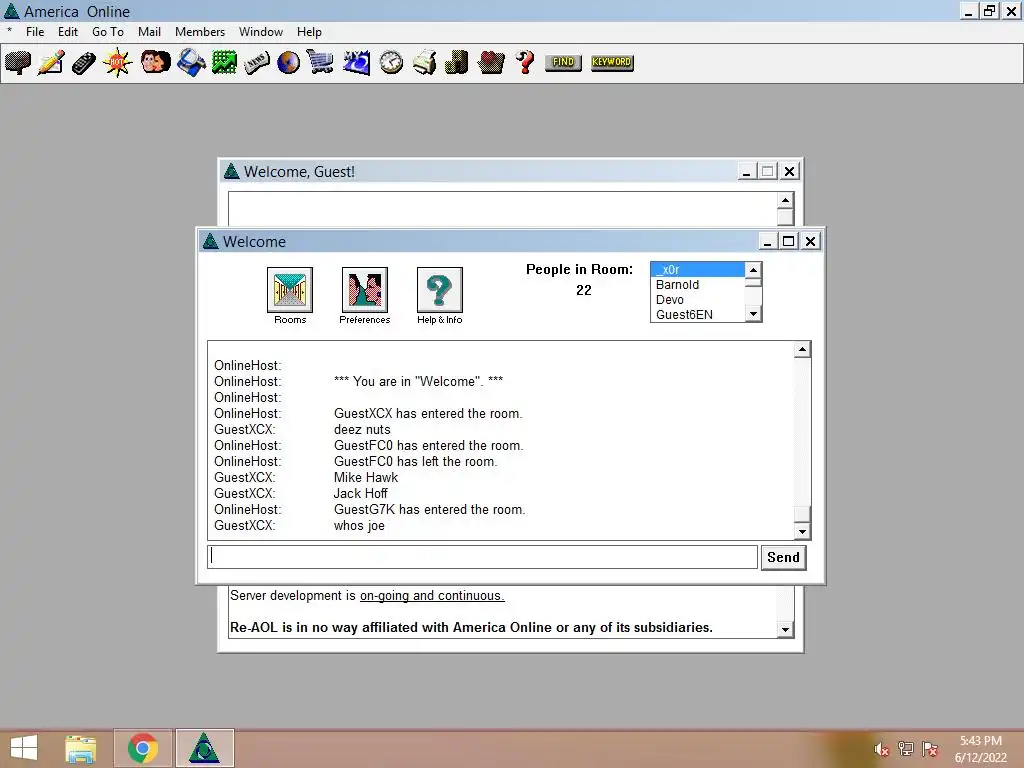The height and width of the screenshot is (768, 1024).
Task: Click the AOL taskbar icon
Action: tap(204, 748)
